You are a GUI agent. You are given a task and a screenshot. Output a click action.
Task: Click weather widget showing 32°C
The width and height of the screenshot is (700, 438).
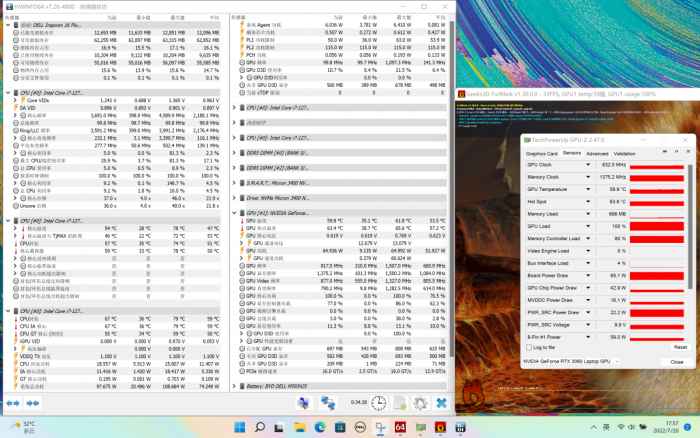23,427
